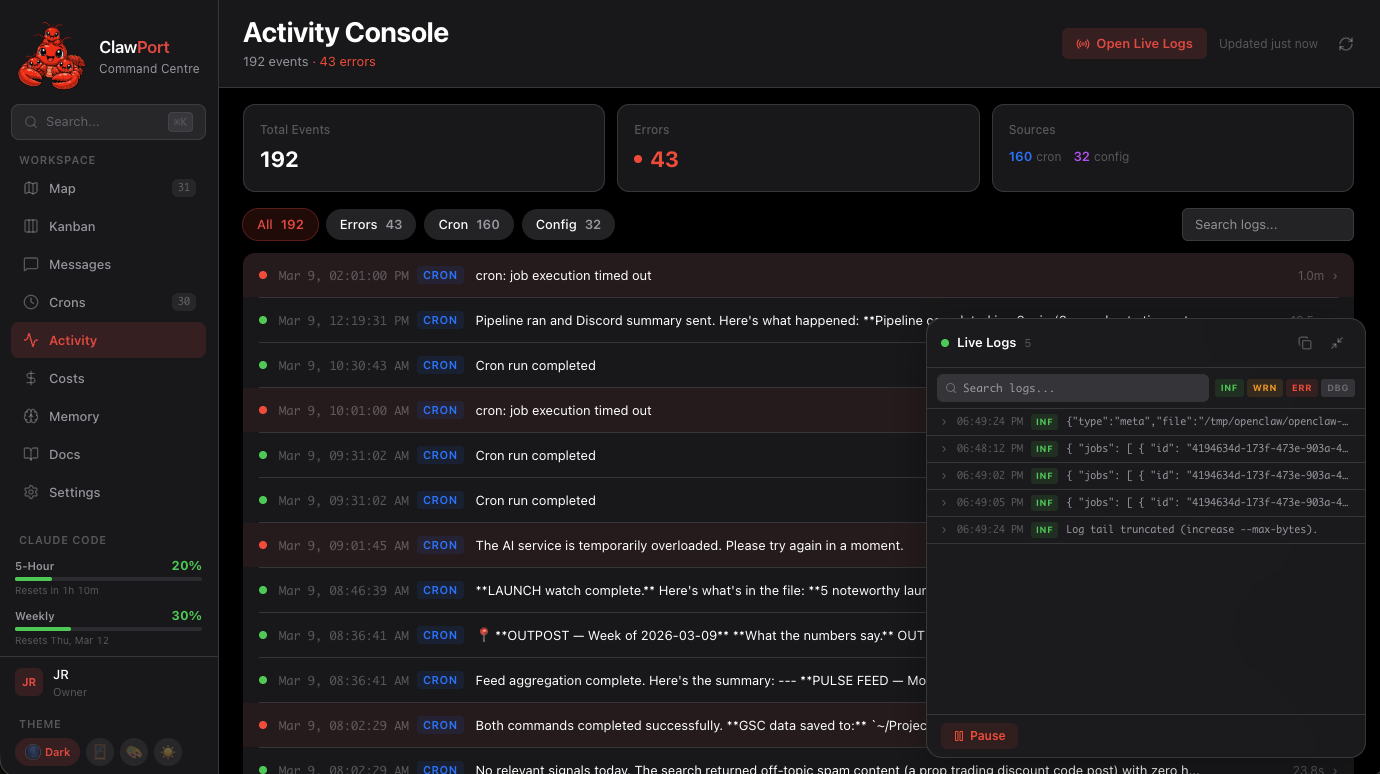Toggle the WRN log level filter
Viewport: 1380px width, 774px height.
pyautogui.click(x=1265, y=388)
